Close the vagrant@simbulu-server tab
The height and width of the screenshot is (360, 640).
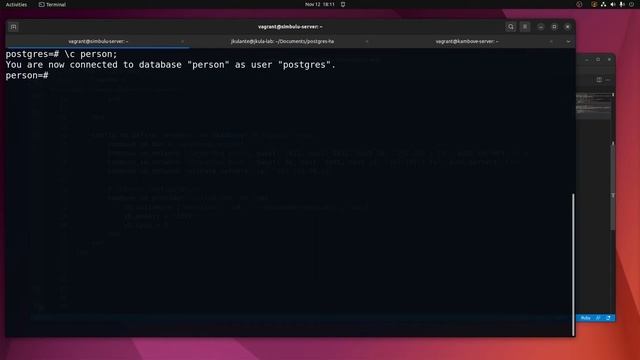pyautogui.click(x=182, y=42)
